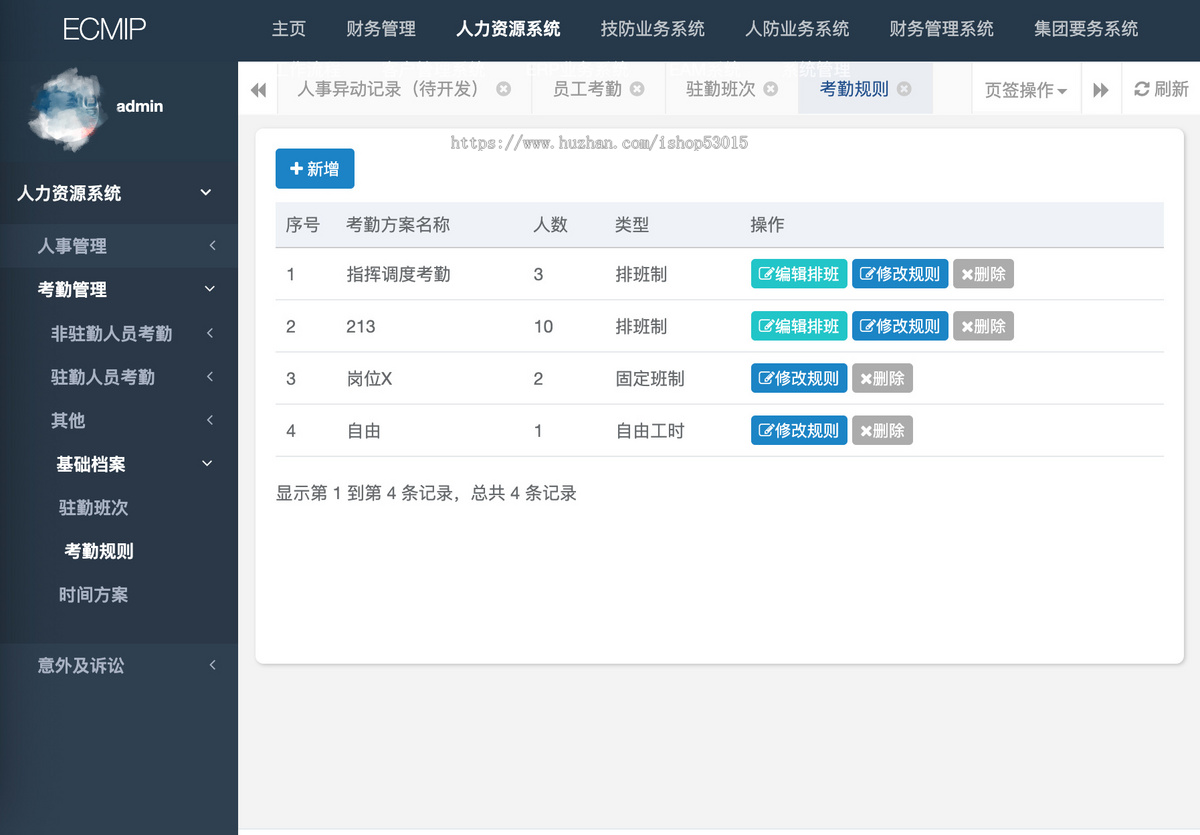The image size is (1200, 835).
Task: Modify rules for 指挥调度考勤 row
Action: 900,274
